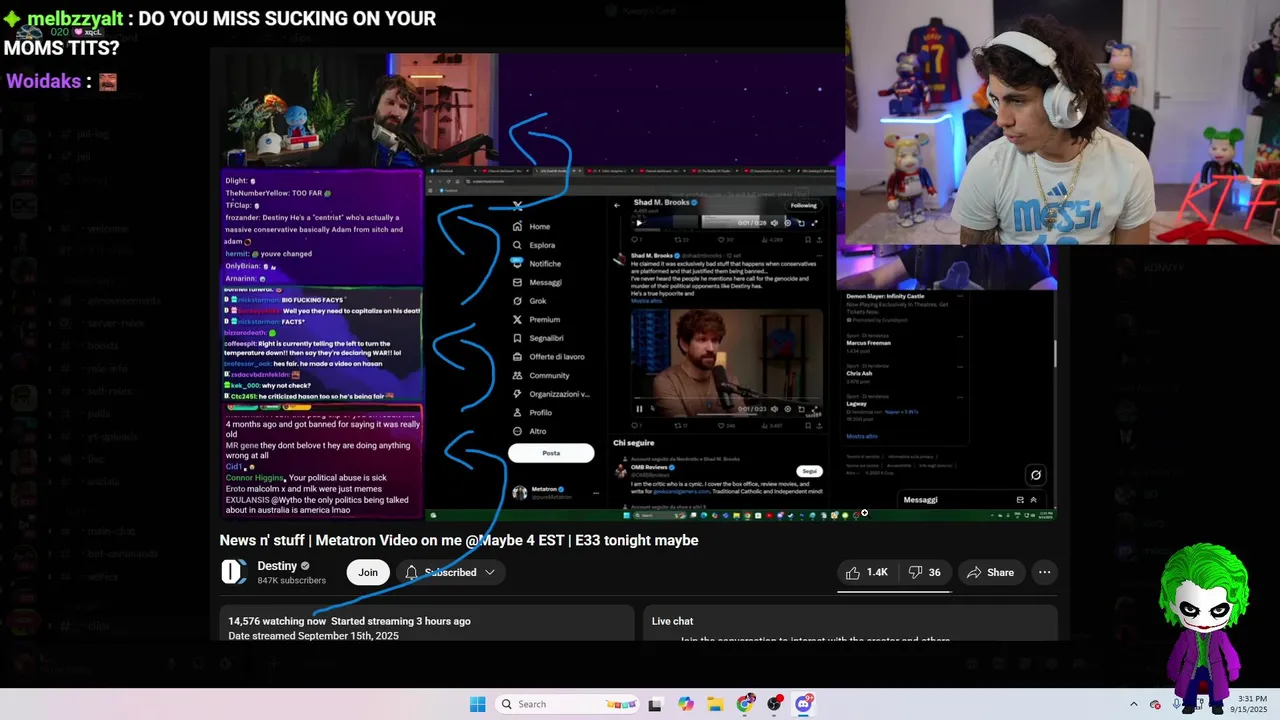
Task: Open Discord from the taskbar
Action: (804, 704)
